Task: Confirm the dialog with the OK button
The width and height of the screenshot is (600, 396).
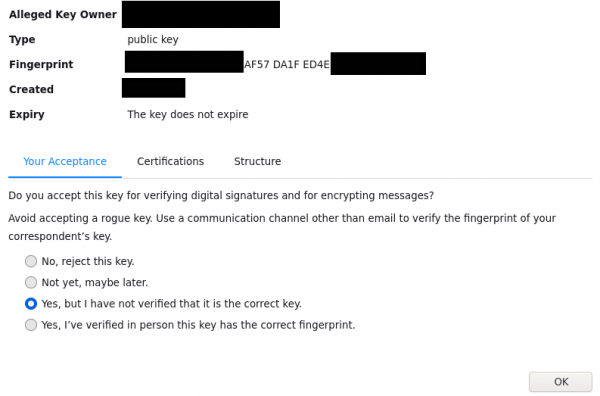Action: 561,381
